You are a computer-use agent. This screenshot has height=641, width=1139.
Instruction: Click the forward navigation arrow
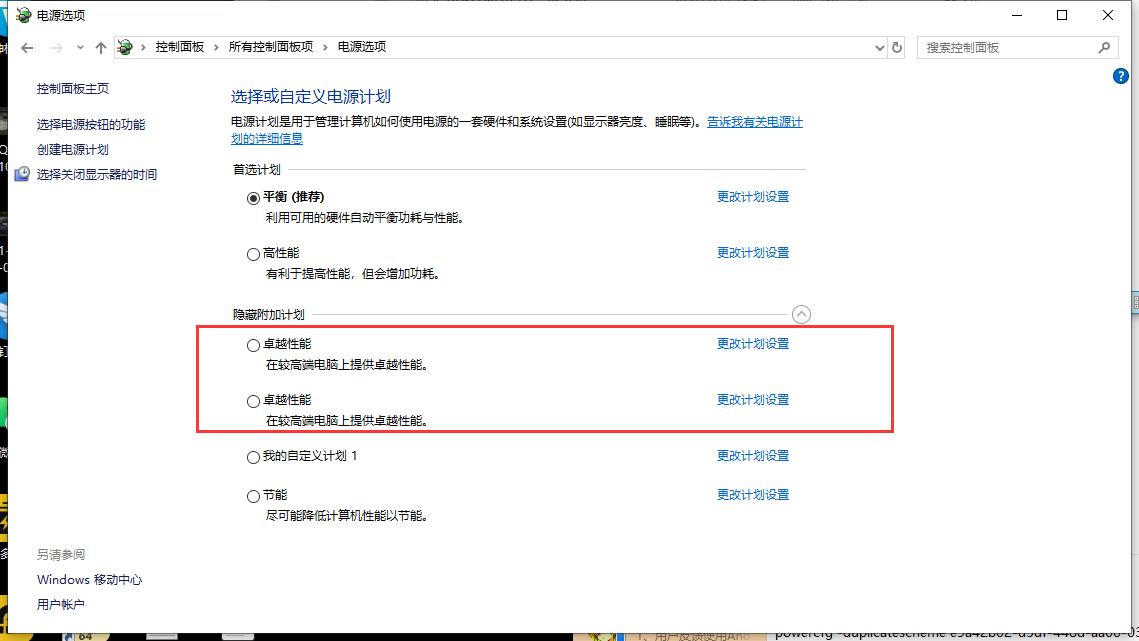click(x=57, y=47)
